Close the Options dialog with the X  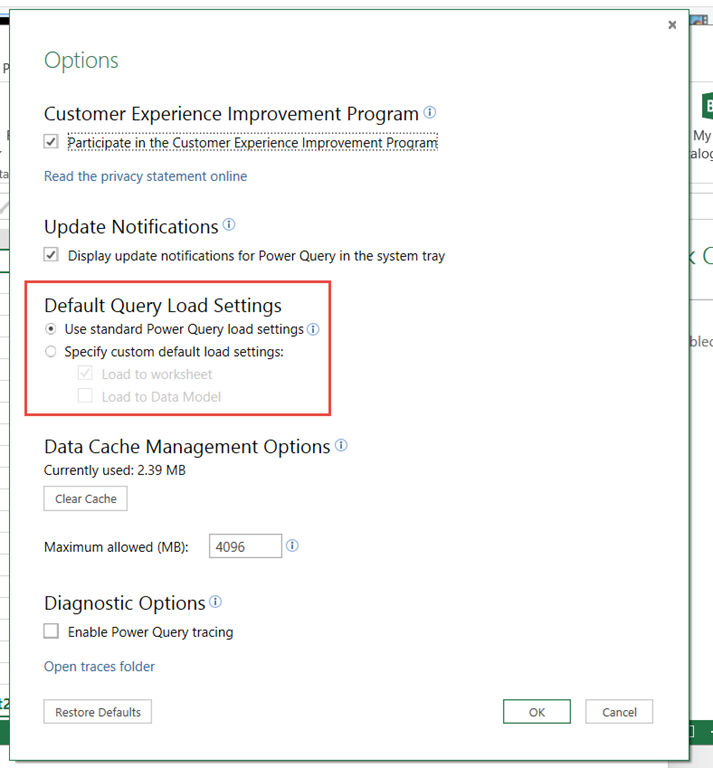(x=672, y=25)
